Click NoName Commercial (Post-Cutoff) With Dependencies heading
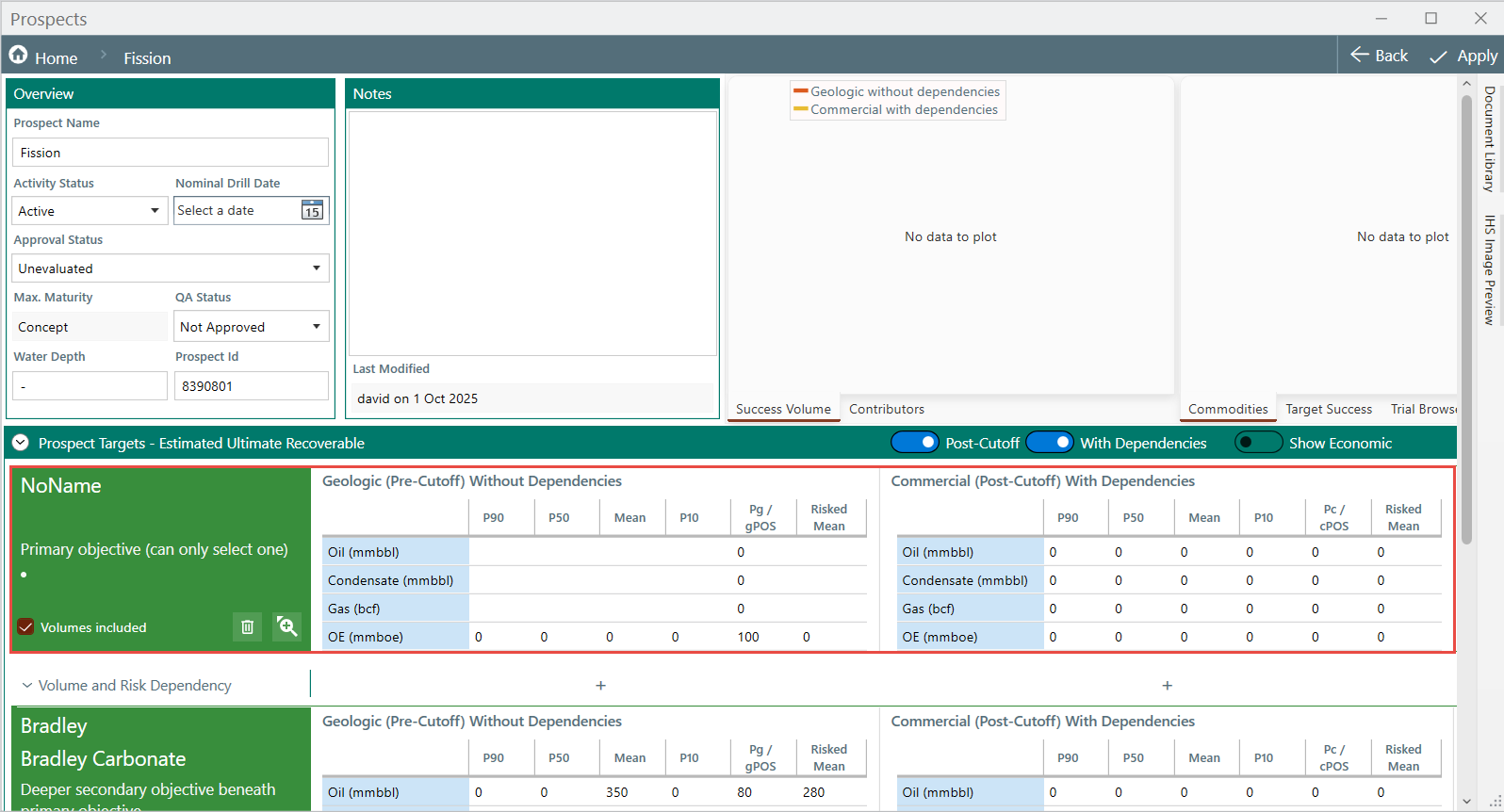Viewport: 1504px width, 812px height. pyautogui.click(x=1043, y=481)
